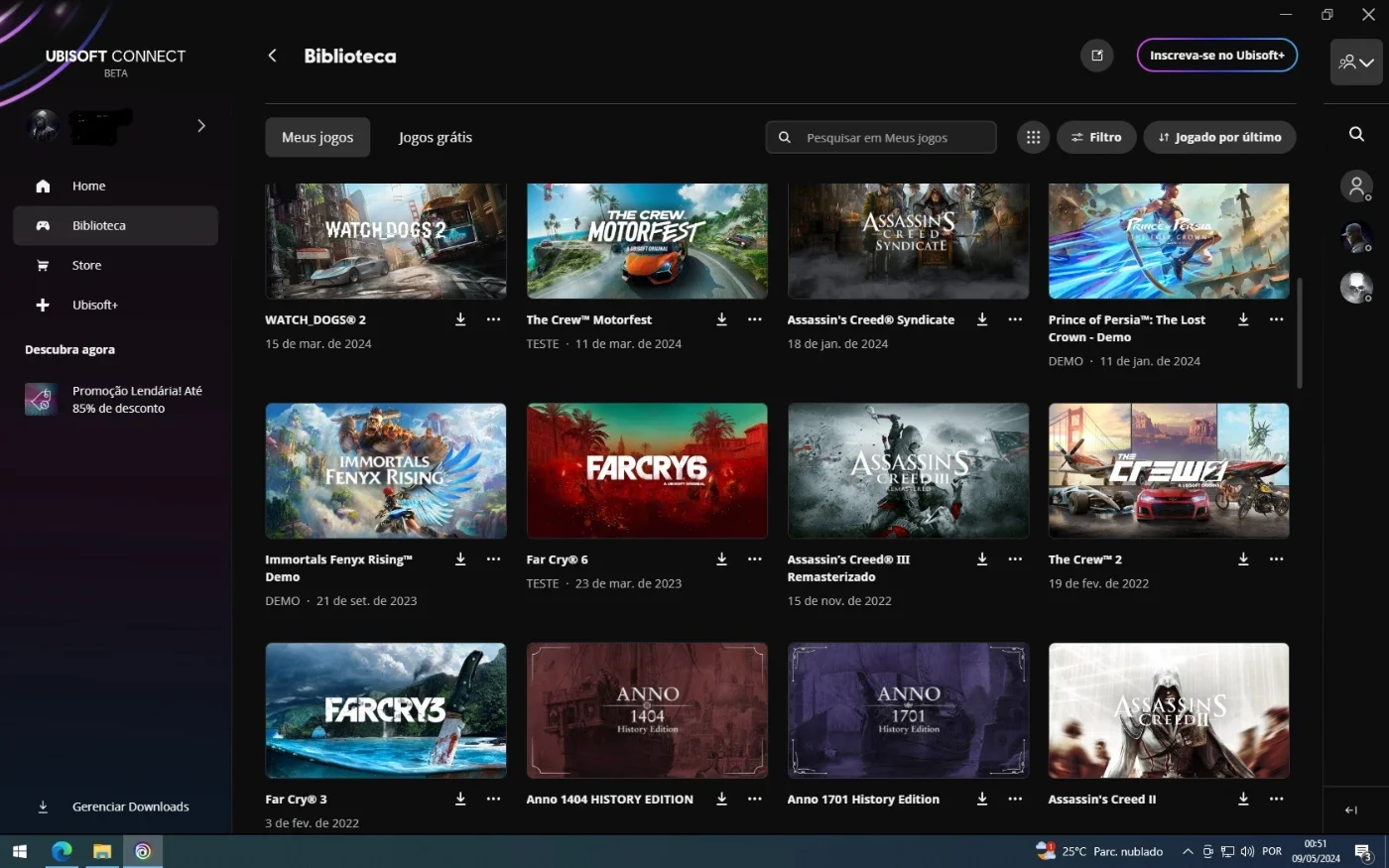Open the three-dot menu for Far Cry 6
This screenshot has height=868, width=1389.
point(755,559)
